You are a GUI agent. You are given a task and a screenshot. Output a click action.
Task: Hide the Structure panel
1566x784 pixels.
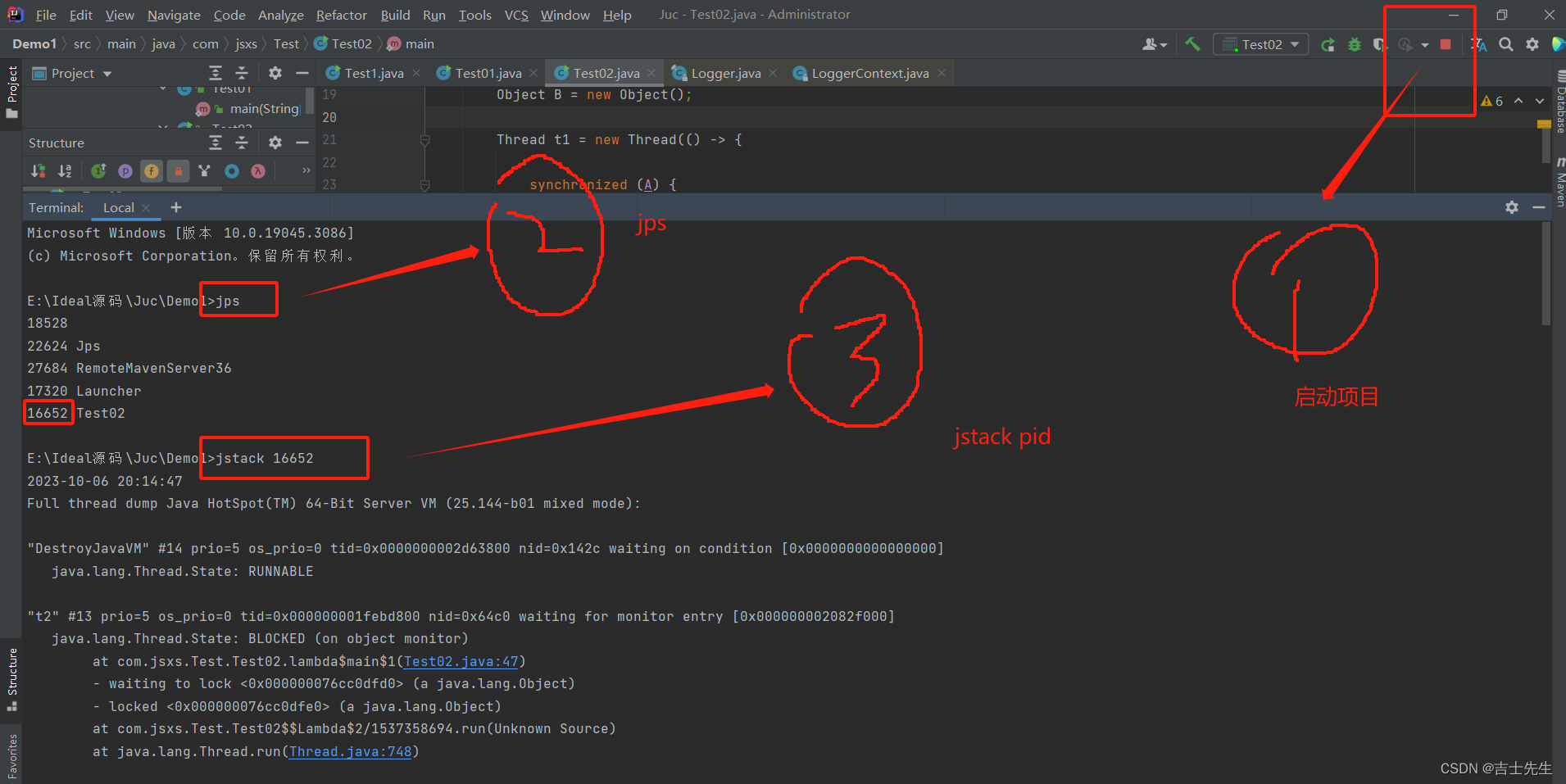[302, 143]
